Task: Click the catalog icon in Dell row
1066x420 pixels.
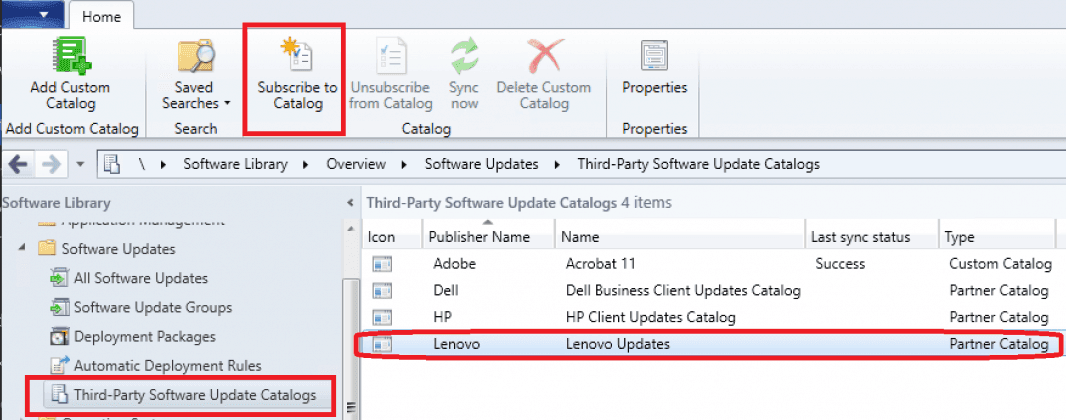Action: [x=383, y=291]
